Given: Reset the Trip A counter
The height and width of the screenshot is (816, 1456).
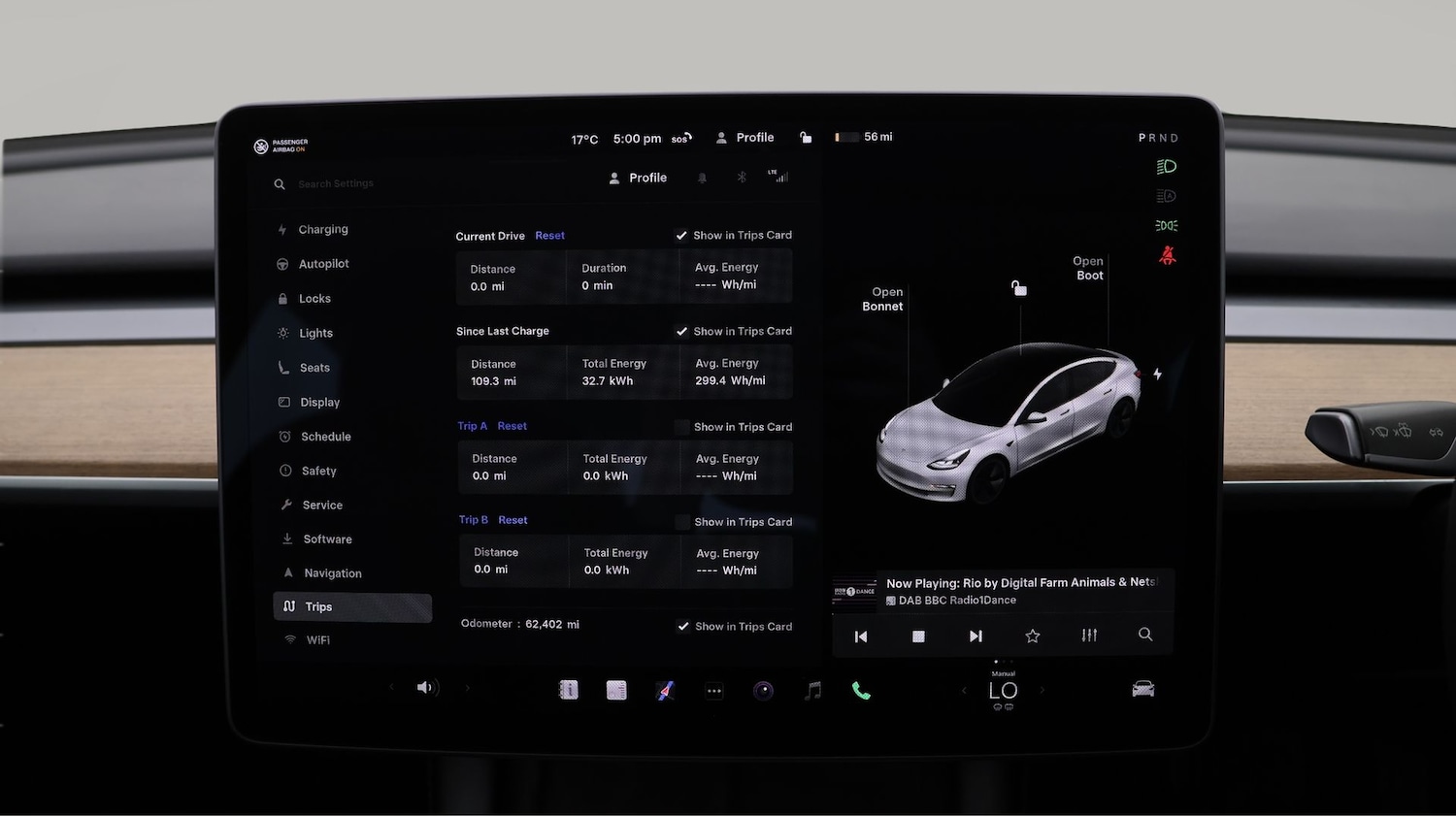Looking at the screenshot, I should click(512, 425).
